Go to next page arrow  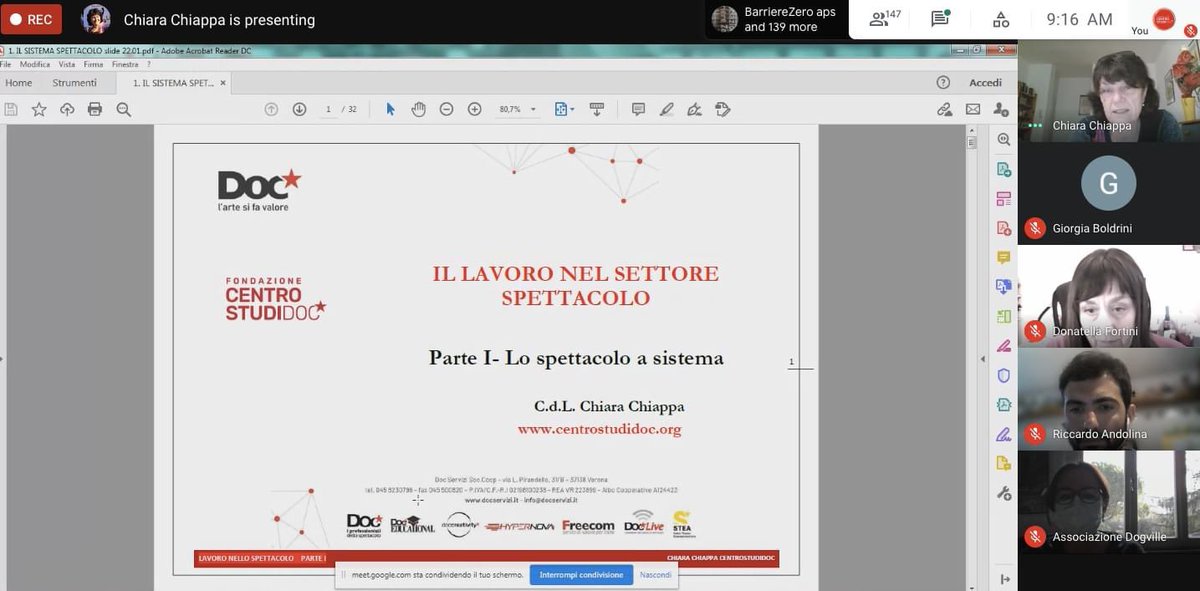click(x=299, y=109)
